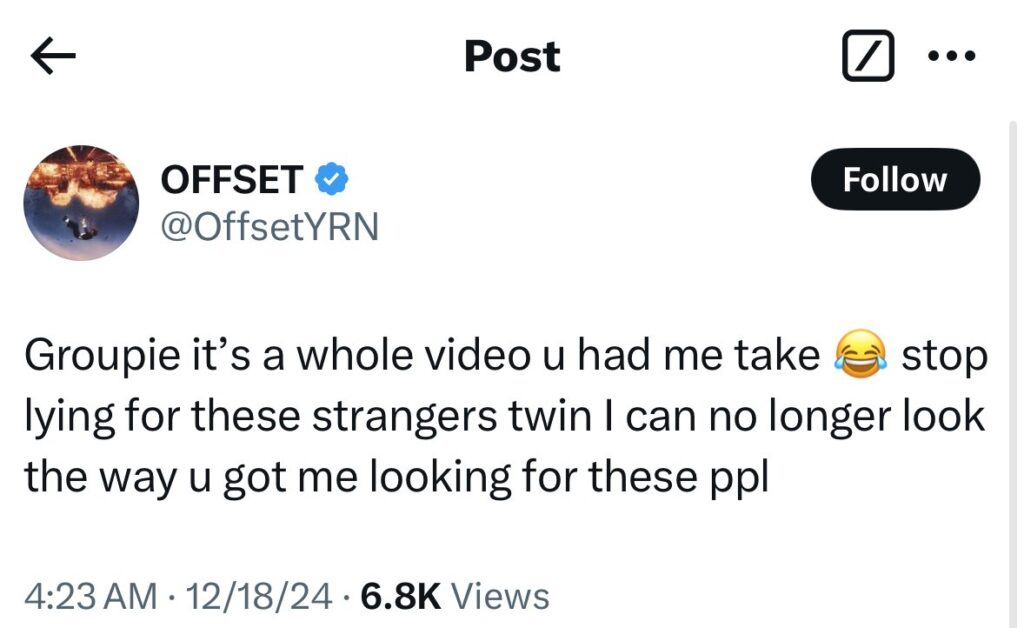
Task: Click the 6.8K view count number
Action: tap(400, 596)
